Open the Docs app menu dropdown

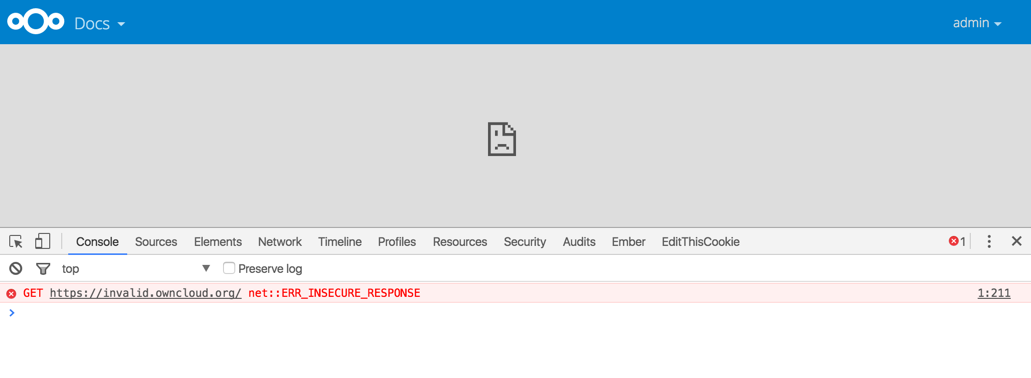point(99,24)
